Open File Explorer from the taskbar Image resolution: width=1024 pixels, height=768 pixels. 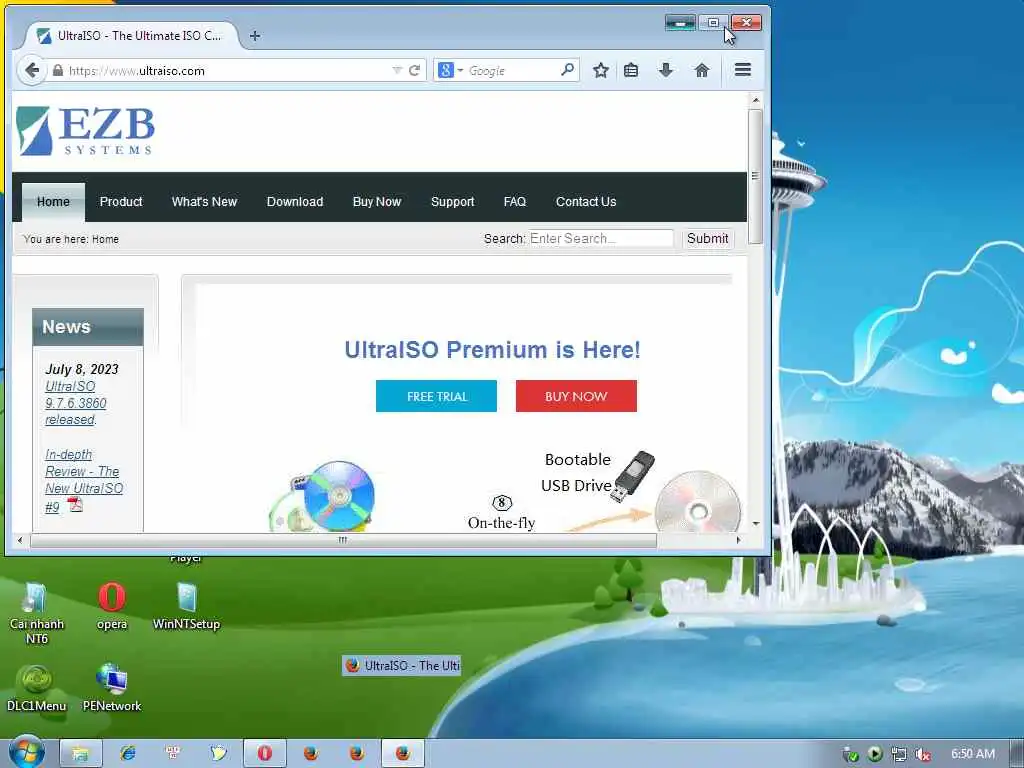point(80,753)
